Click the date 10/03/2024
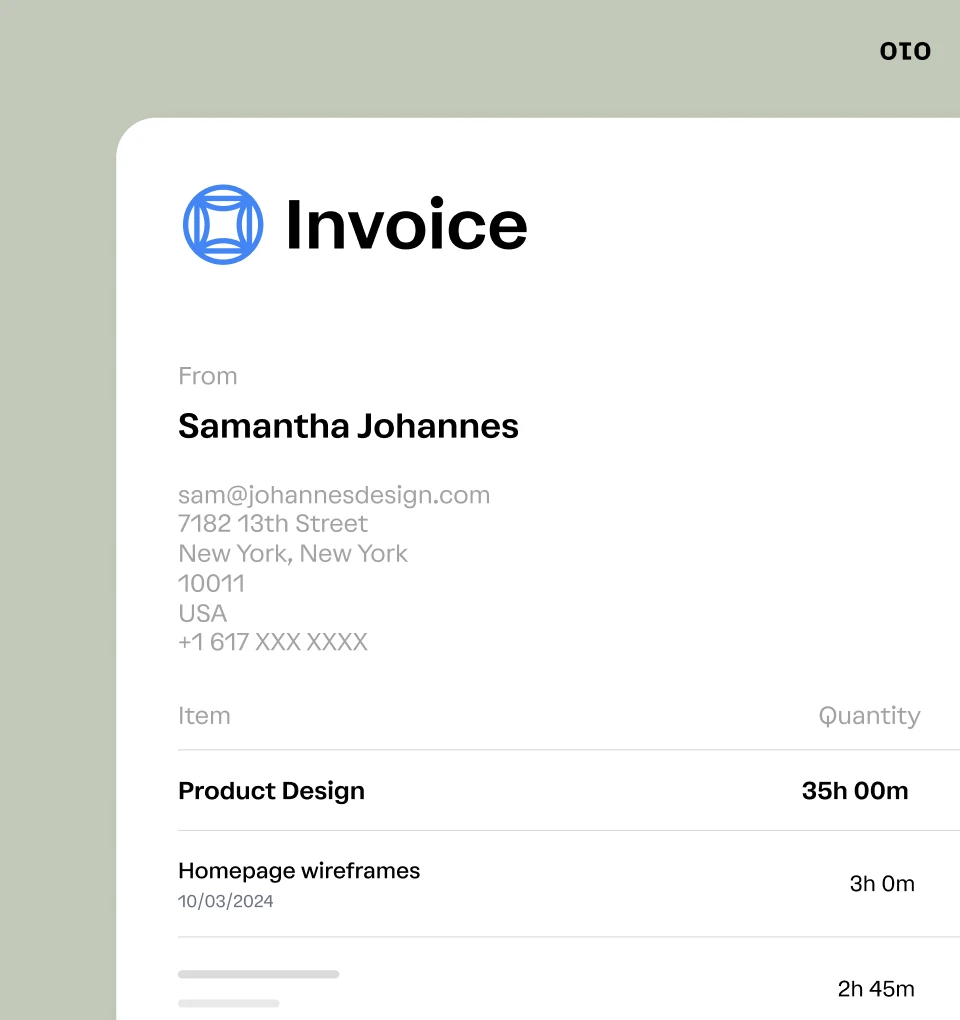Viewport: 960px width, 1020px height. coord(226,901)
